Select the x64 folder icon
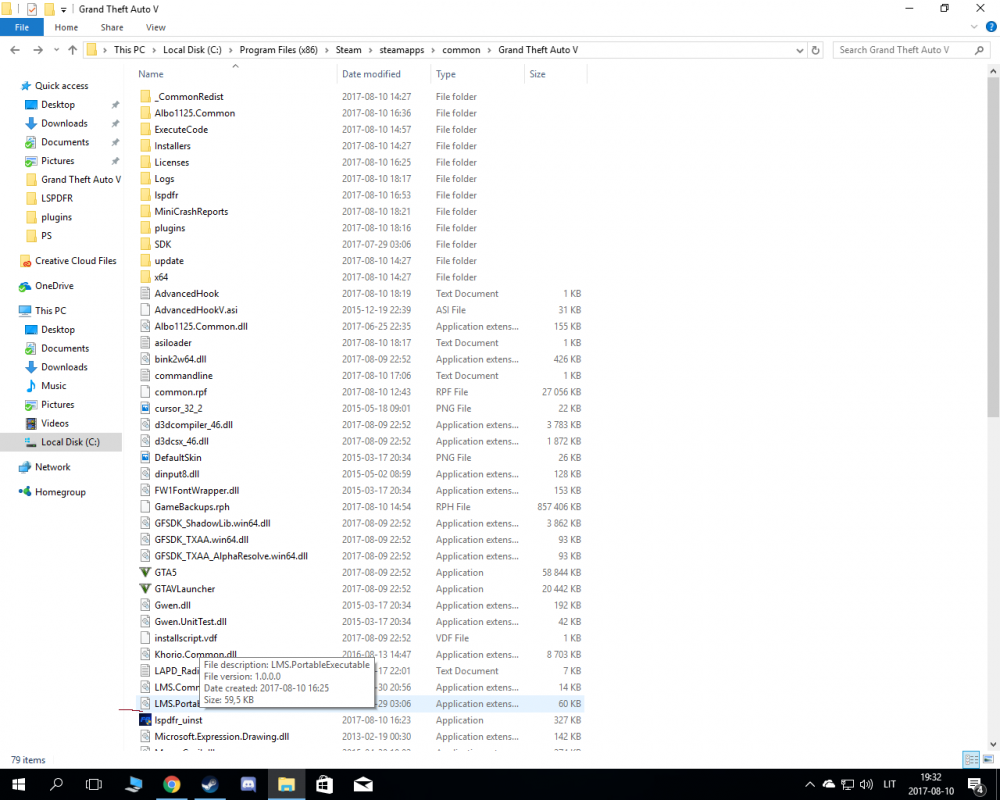1000x800 pixels. click(145, 277)
